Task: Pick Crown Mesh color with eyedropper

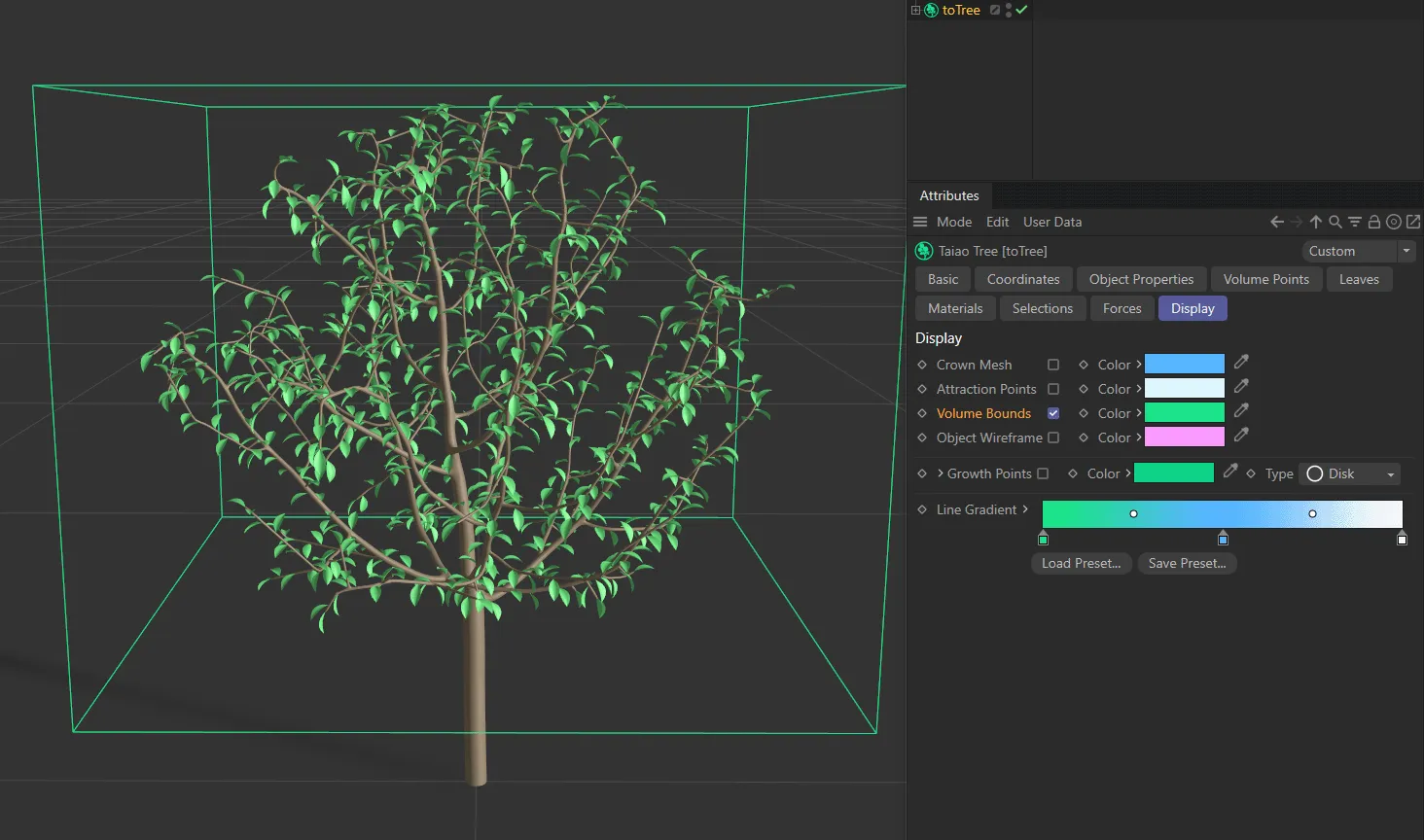Action: [x=1241, y=363]
